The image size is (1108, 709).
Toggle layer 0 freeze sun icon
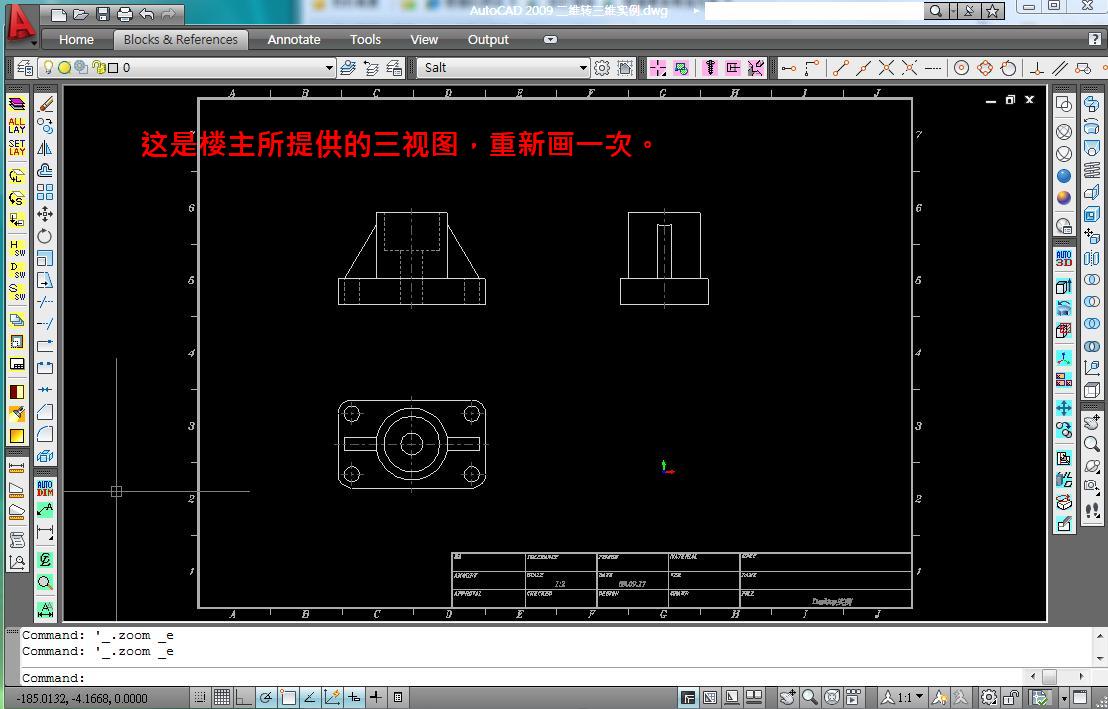point(64,67)
